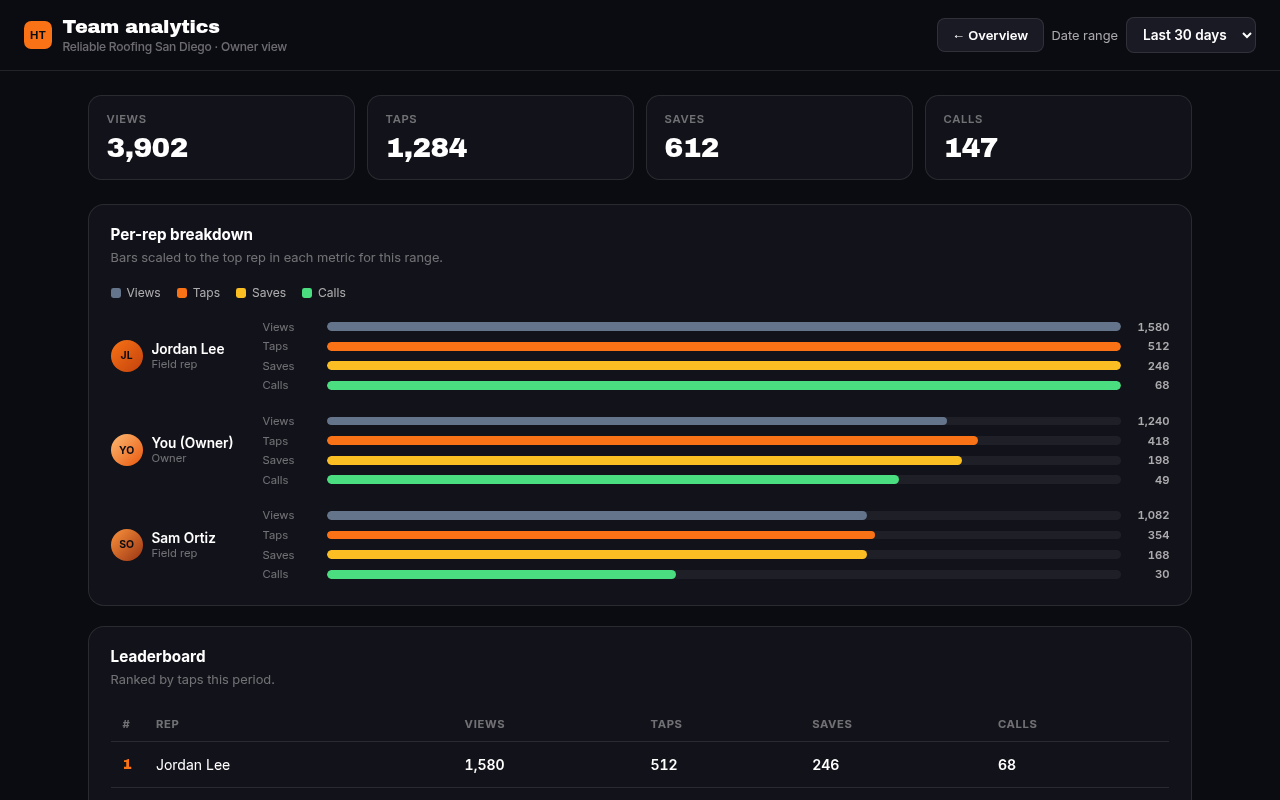Select the Taps summary card showing 1,284
The image size is (1280, 800).
[x=500, y=138]
